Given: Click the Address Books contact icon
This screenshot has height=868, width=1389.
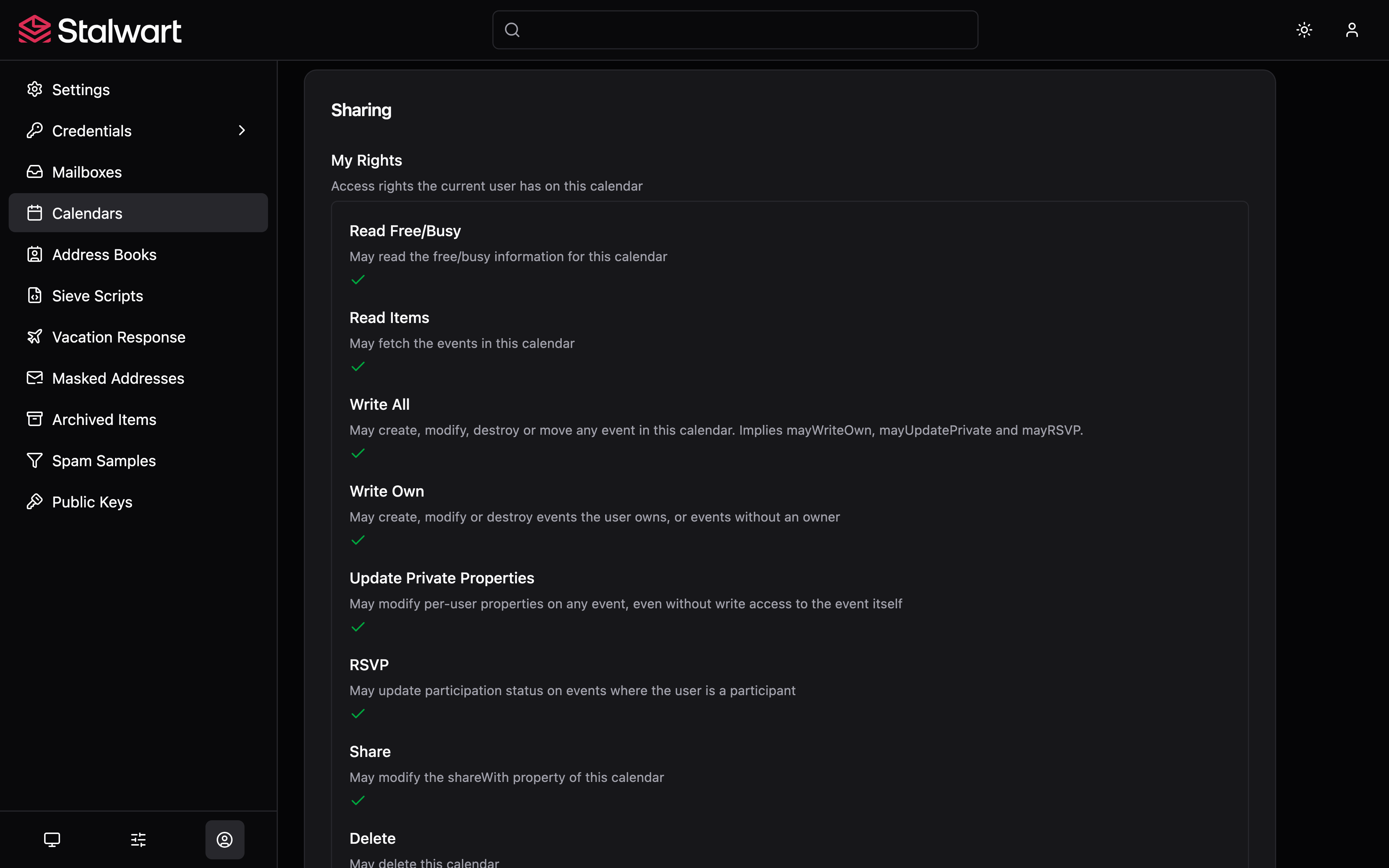Looking at the screenshot, I should [34, 254].
